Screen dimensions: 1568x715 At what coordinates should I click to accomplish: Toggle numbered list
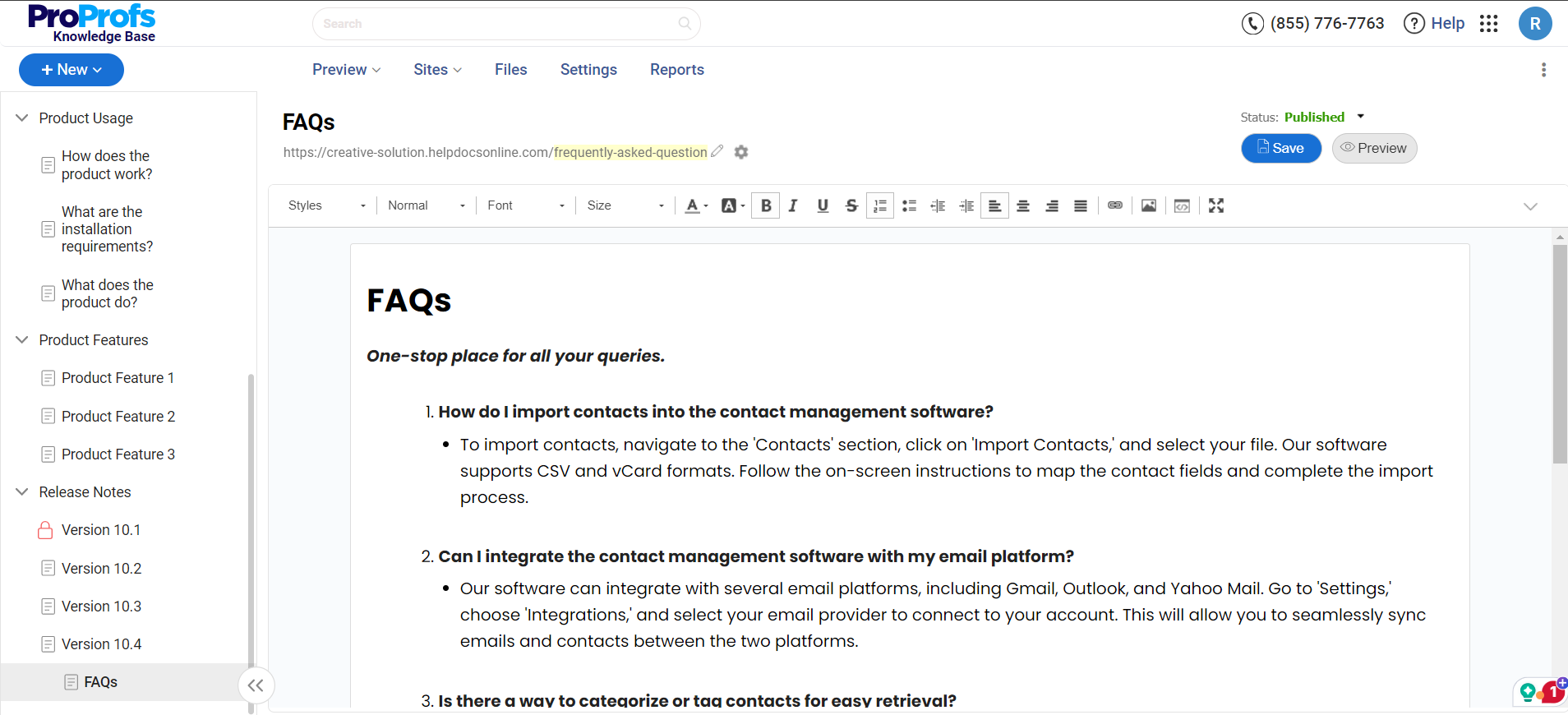(x=880, y=205)
